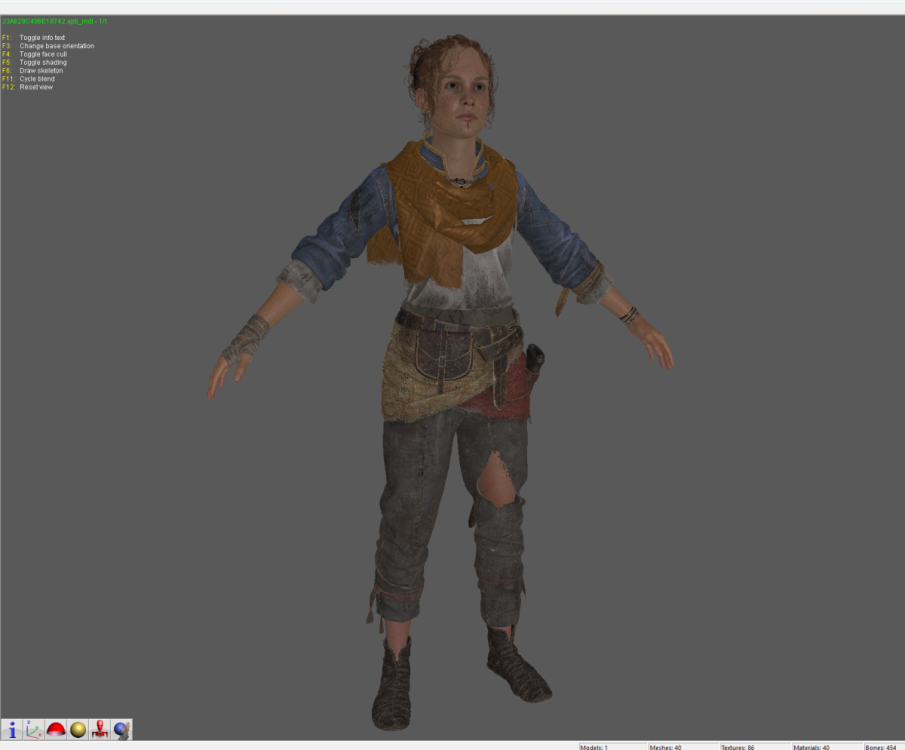Click 'Textures: 86' in the status bar
This screenshot has height=750, width=905.
click(738, 747)
